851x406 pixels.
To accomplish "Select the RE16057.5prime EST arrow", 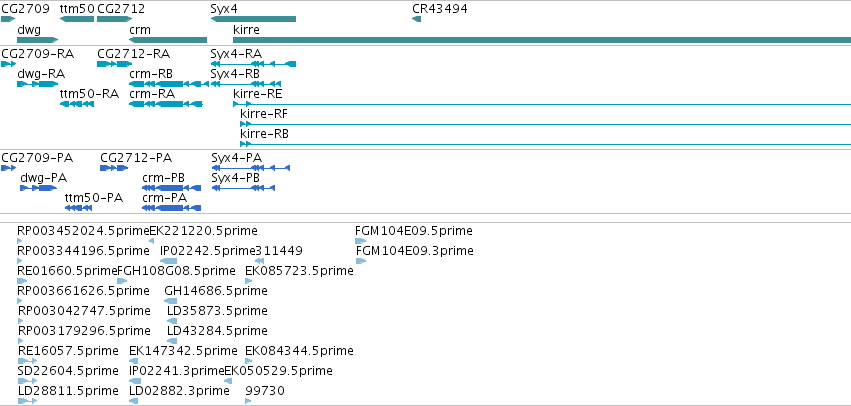I will tap(27, 361).
